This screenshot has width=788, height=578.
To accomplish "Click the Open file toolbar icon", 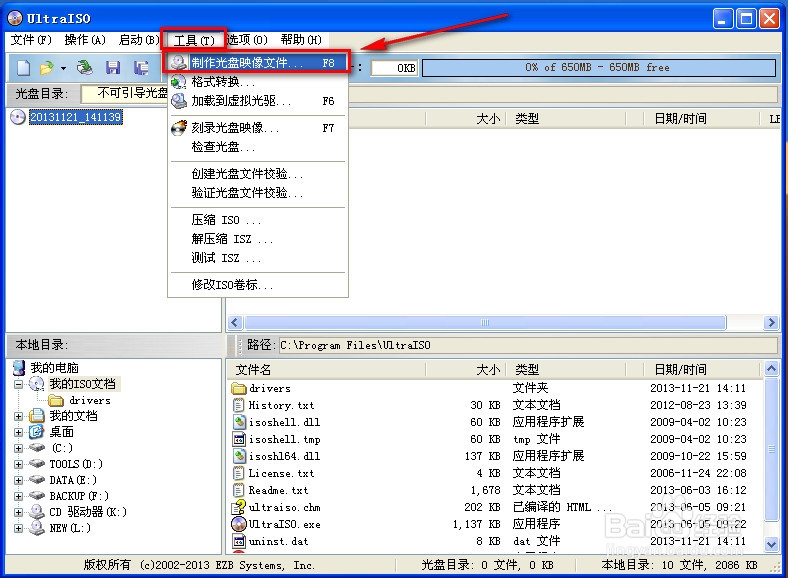I will [47, 67].
